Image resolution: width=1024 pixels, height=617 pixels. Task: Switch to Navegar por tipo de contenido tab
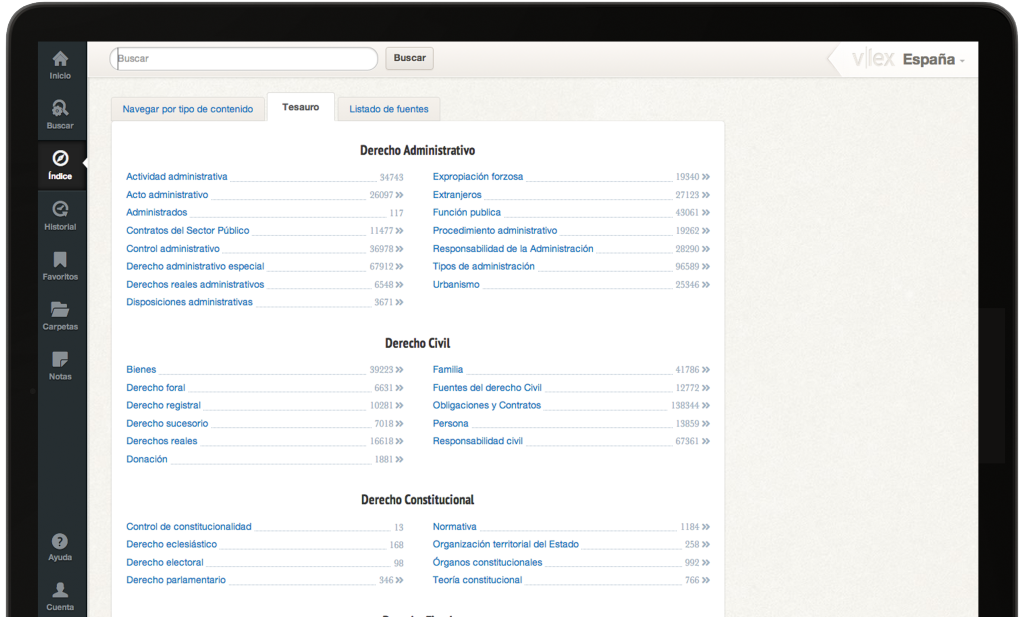click(x=188, y=109)
